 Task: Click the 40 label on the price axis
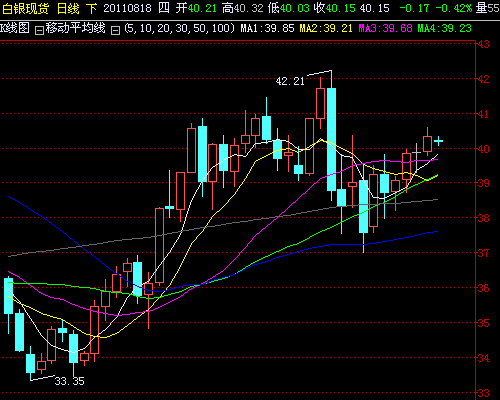[x=483, y=149]
